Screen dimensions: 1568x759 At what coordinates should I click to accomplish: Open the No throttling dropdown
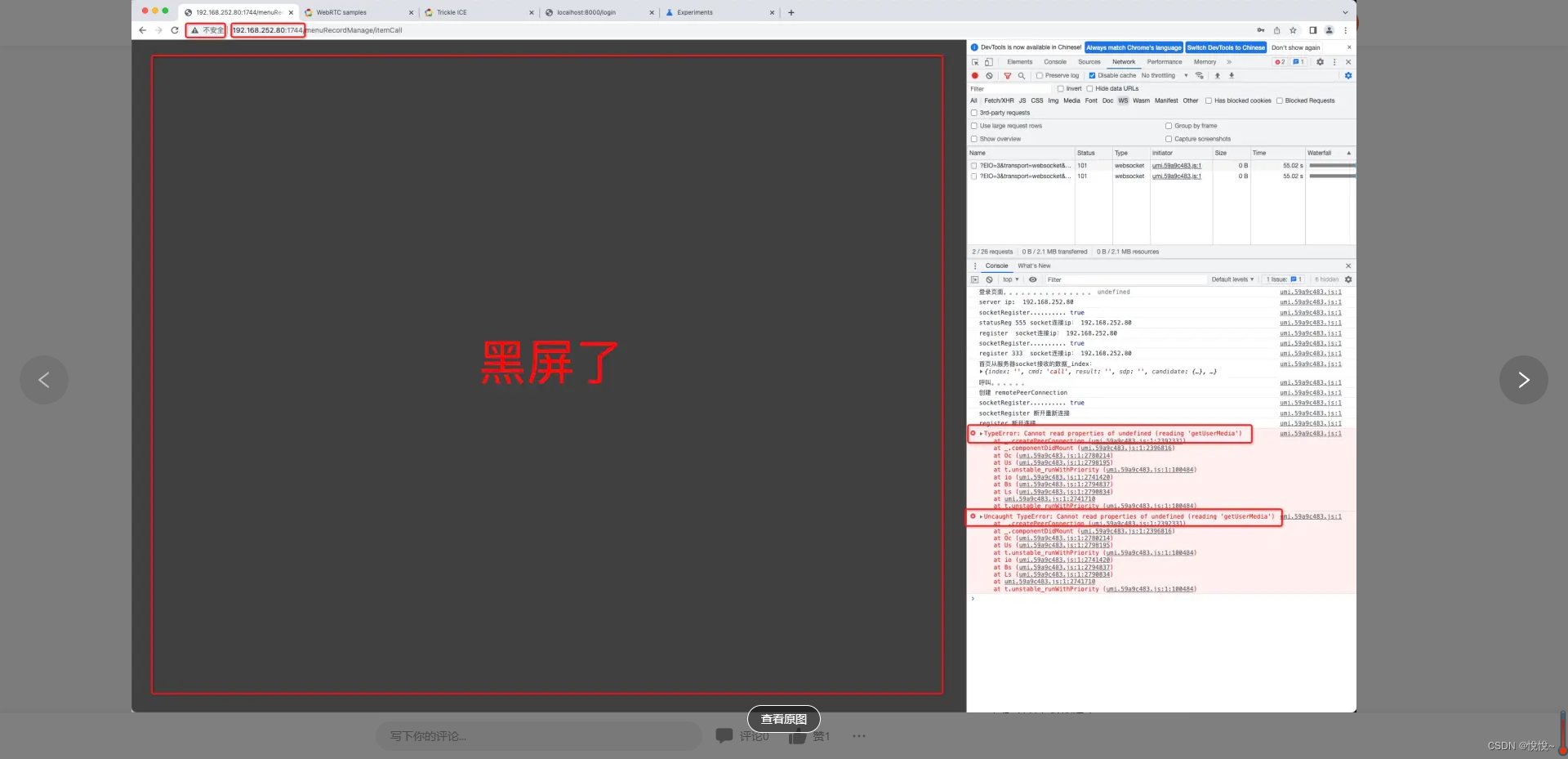1160,75
